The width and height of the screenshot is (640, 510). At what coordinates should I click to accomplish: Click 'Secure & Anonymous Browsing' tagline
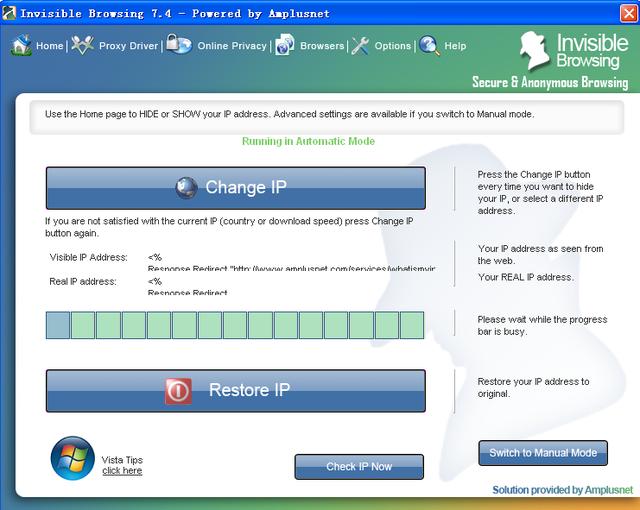[550, 82]
